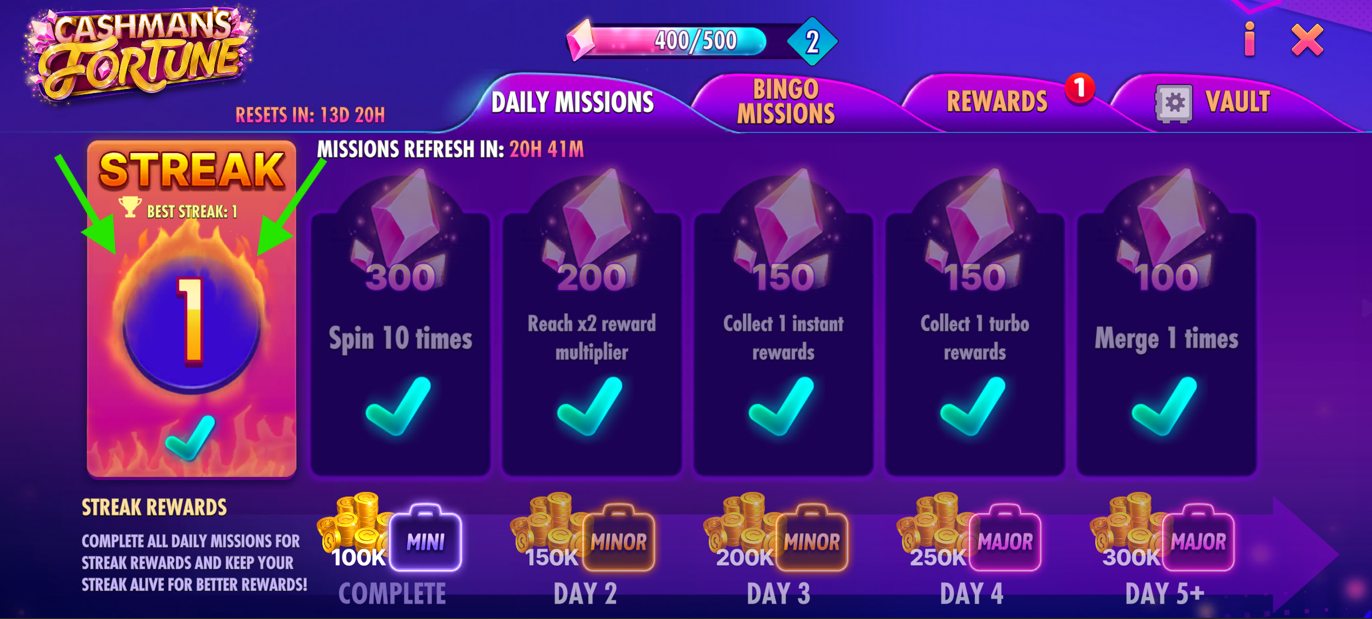1372x619 pixels.
Task: Click the vault safe icon
Action: pos(1174,102)
